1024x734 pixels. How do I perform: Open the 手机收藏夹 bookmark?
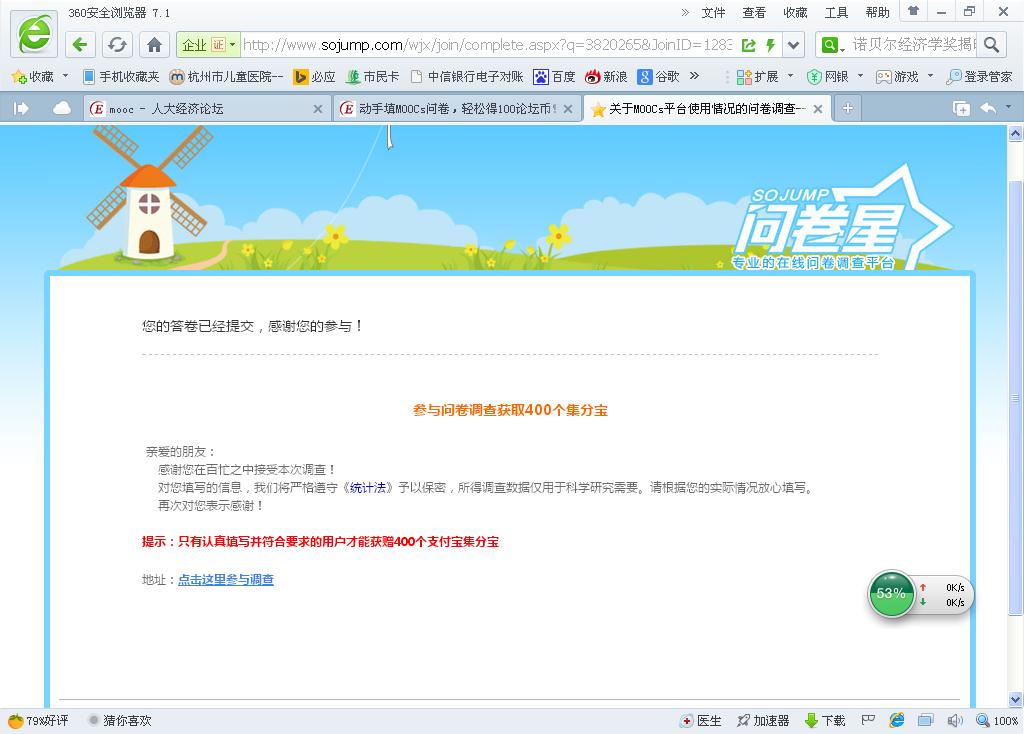tap(121, 77)
